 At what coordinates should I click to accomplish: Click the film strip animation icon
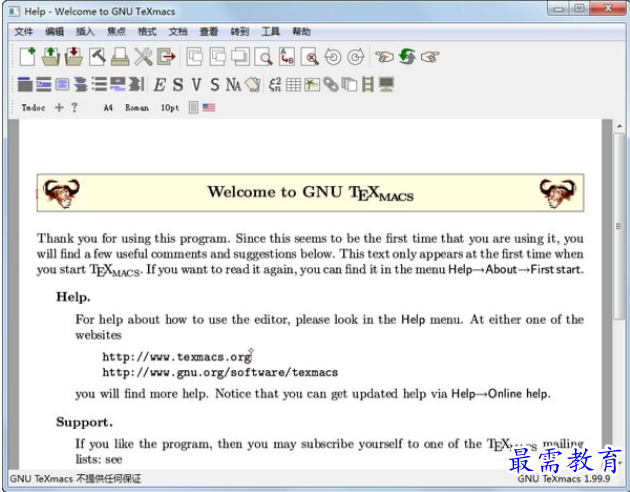pyautogui.click(x=368, y=84)
